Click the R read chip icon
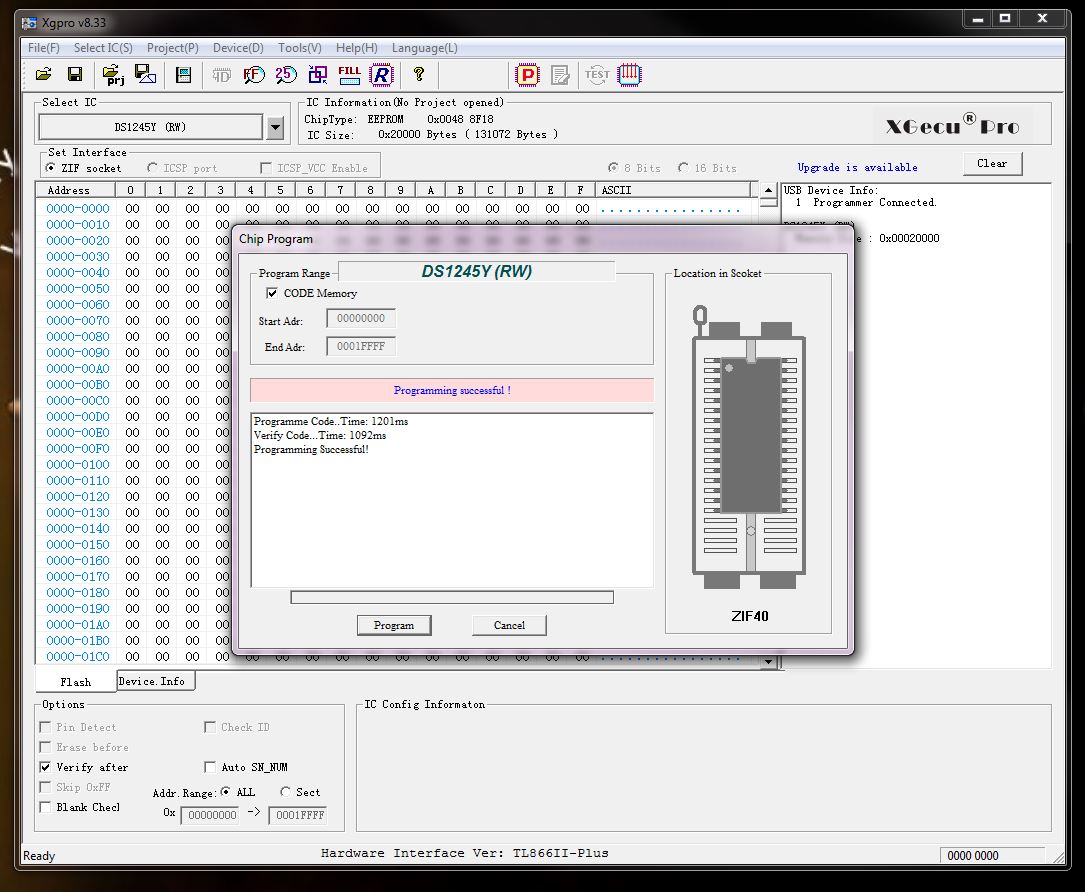 (x=381, y=75)
